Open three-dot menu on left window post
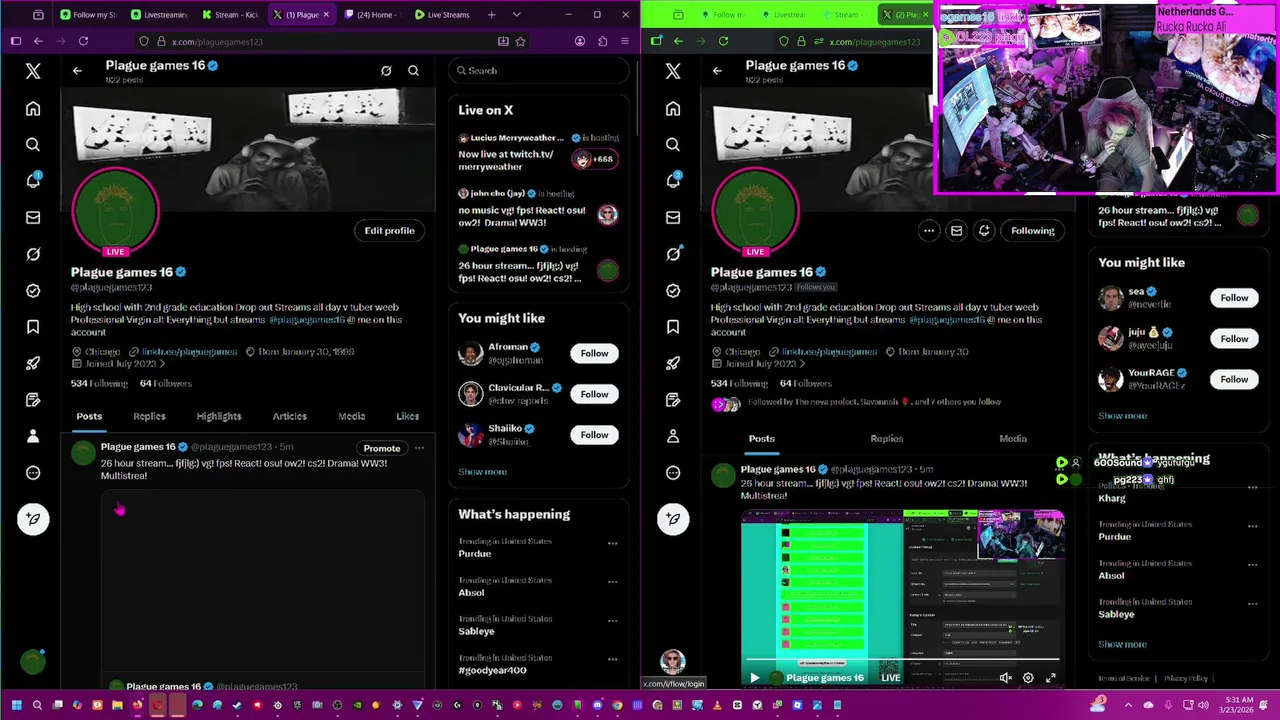Image resolution: width=1280 pixels, height=720 pixels. pos(419,448)
